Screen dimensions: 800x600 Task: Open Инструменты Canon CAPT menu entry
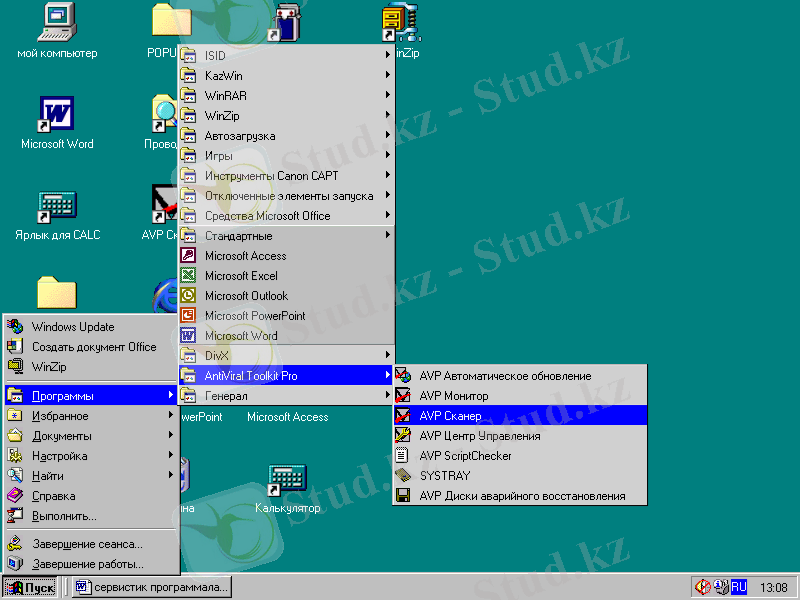click(x=286, y=176)
